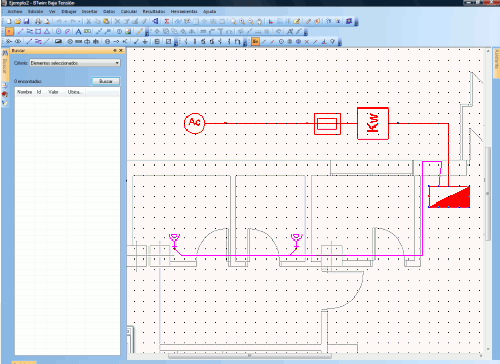Open the Calcular menu
Viewport: 500px width, 364px height.
(129, 12)
